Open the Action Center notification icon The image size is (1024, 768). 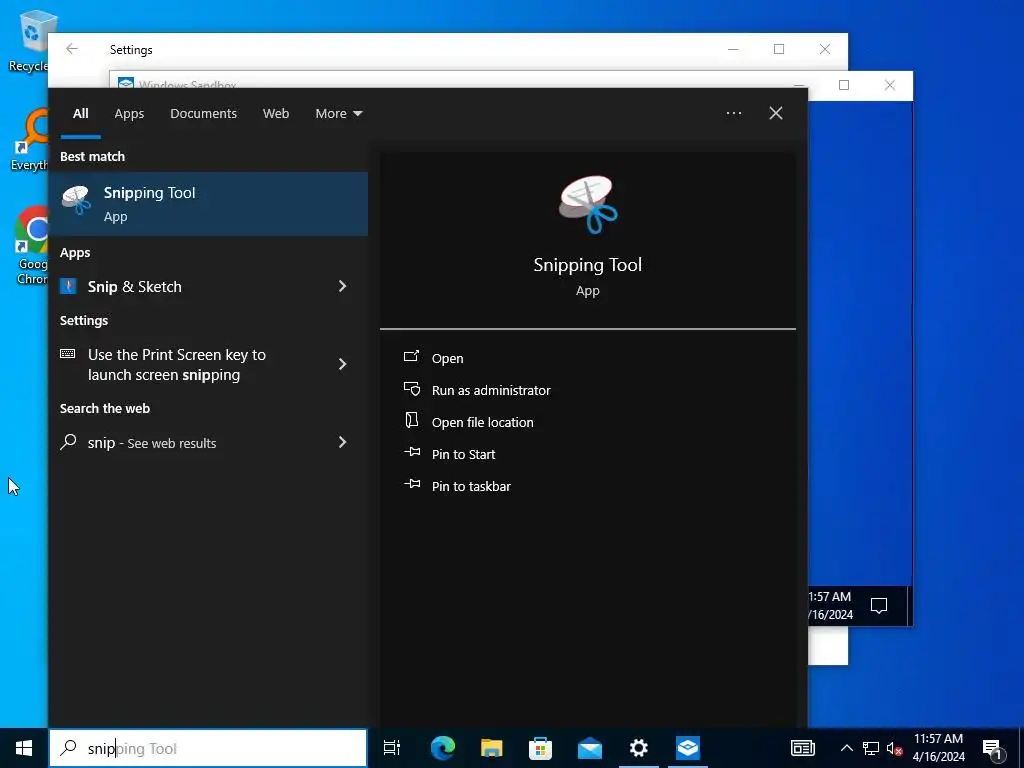click(x=992, y=749)
